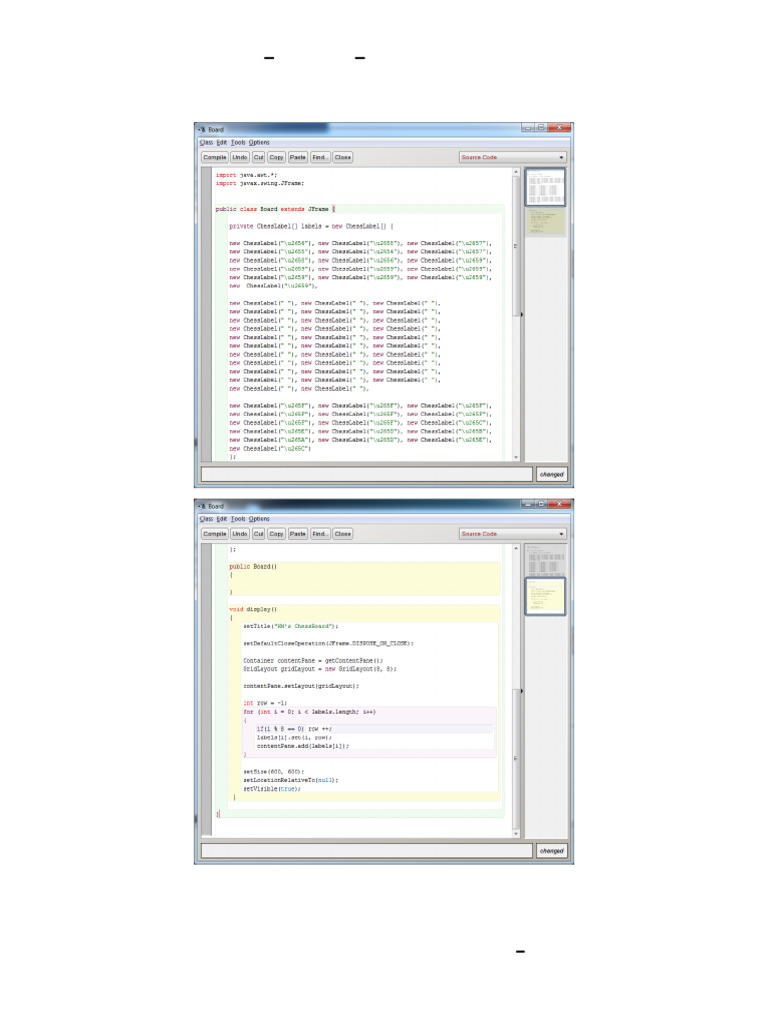768x1024 pixels.
Task: Click the 'import java.awt.*;' line
Action: click(246, 175)
